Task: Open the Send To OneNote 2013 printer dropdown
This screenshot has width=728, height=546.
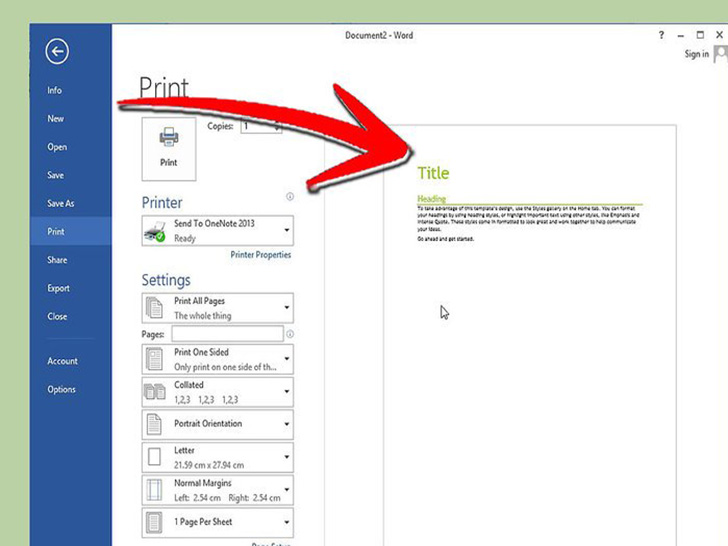Action: point(218,231)
